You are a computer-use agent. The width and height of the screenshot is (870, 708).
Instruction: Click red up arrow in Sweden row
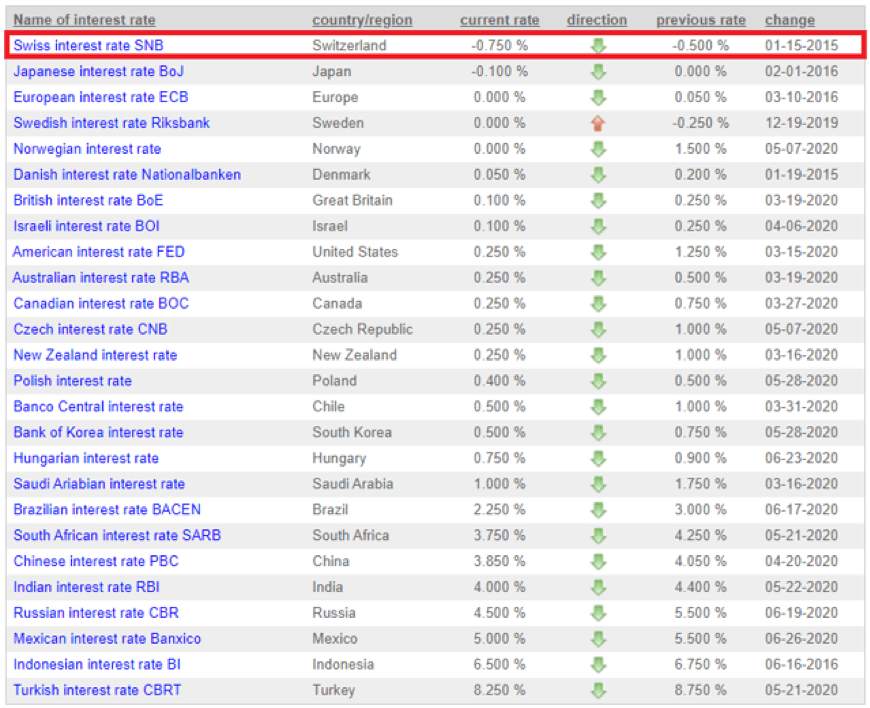click(598, 123)
